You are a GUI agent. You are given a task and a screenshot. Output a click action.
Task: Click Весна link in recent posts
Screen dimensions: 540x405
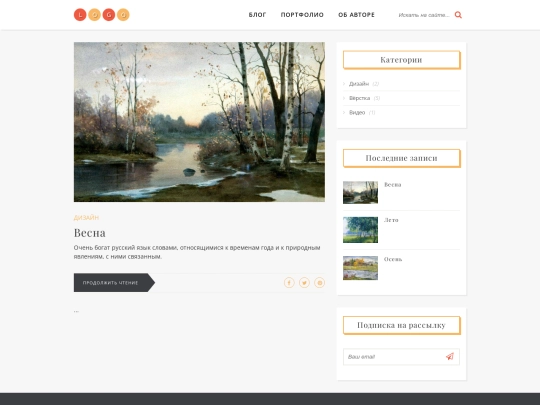393,185
